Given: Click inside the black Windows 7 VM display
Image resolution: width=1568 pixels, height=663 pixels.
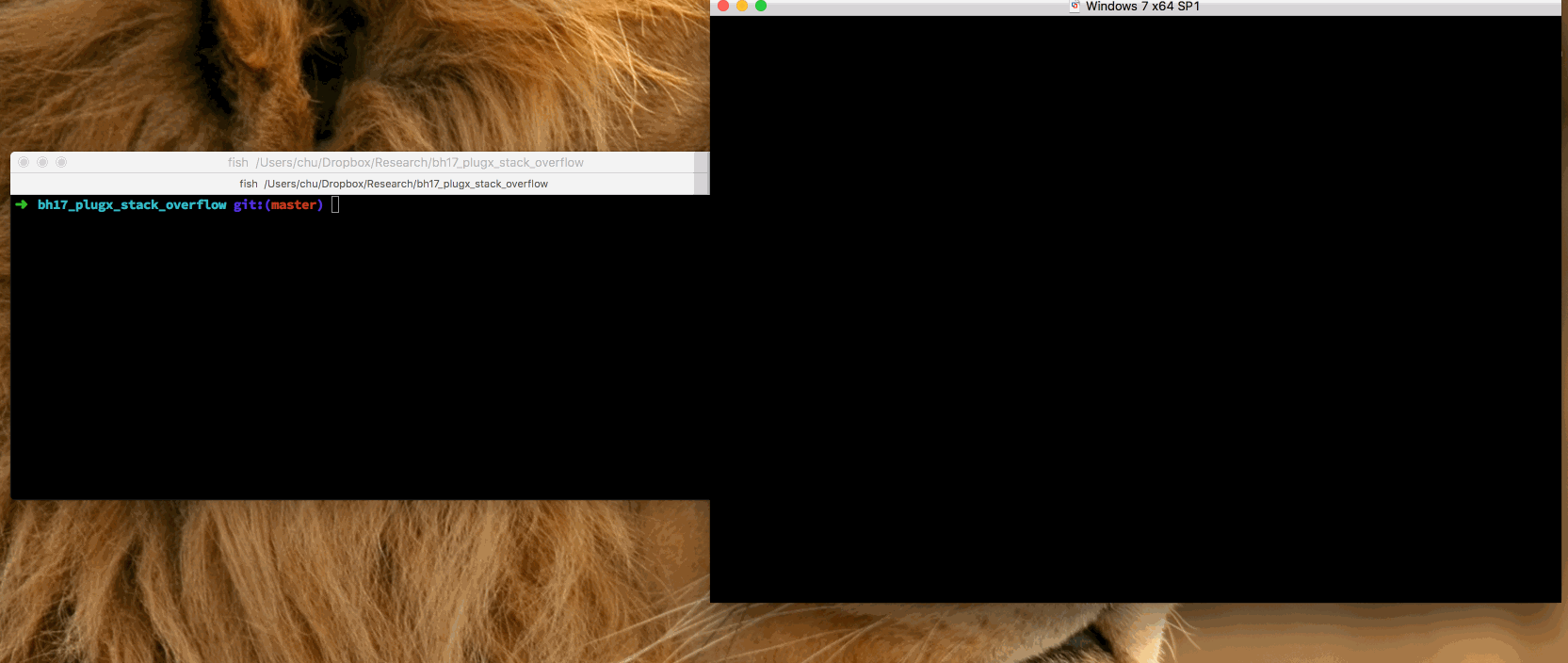Looking at the screenshot, I should 1135,311.
